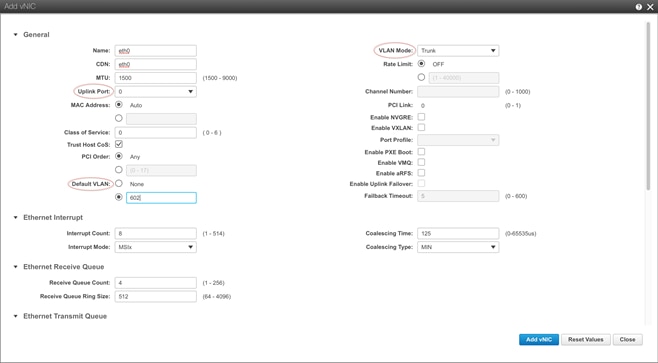Click the Name input field
The width and height of the screenshot is (658, 363).
155,50
